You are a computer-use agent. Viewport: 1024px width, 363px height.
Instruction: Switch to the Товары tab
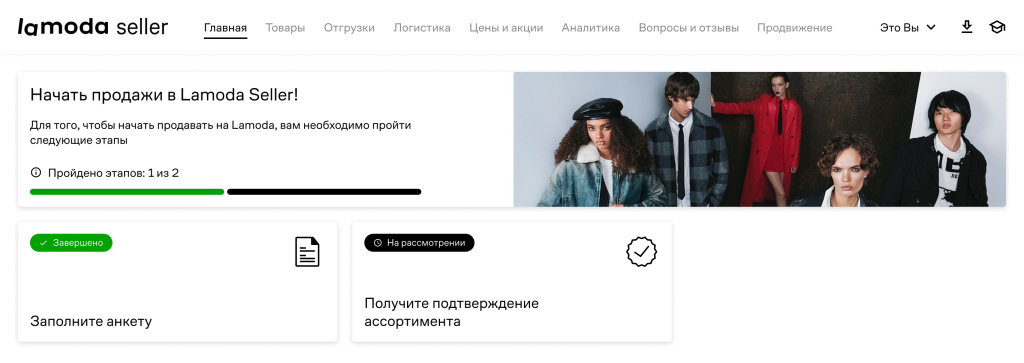point(285,28)
